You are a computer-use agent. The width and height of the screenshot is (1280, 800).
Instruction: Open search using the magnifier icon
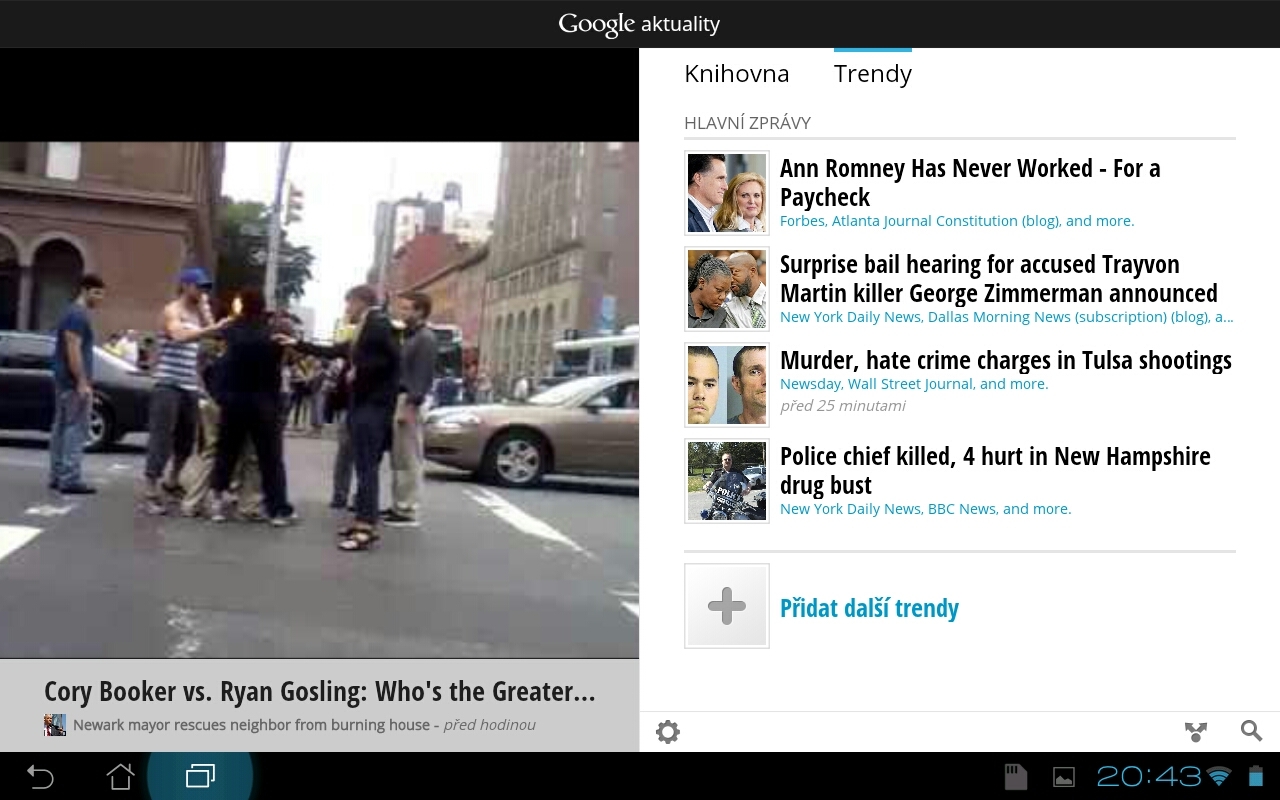click(x=1250, y=731)
